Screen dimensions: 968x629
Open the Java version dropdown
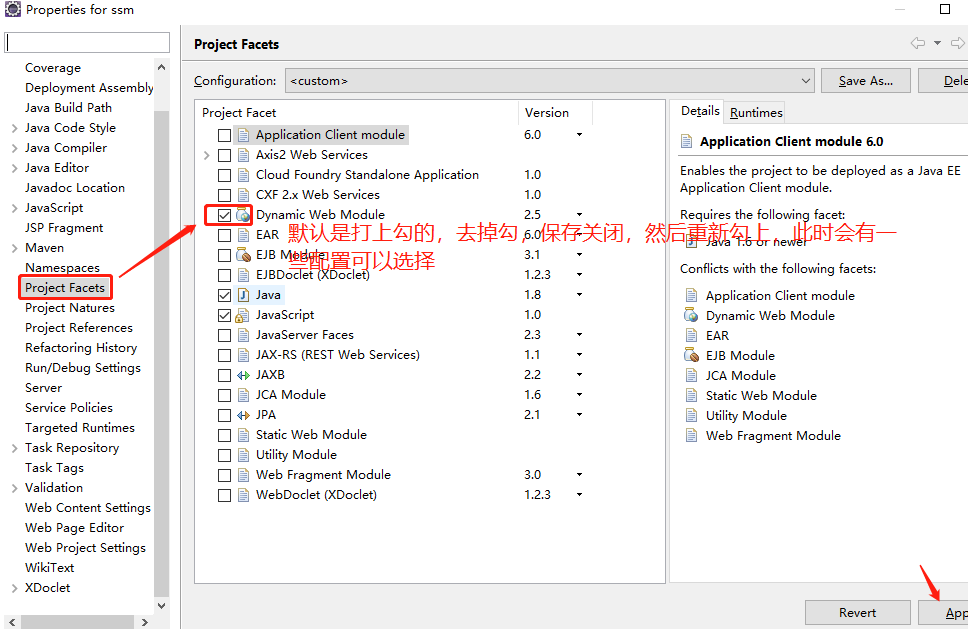[x=579, y=295]
